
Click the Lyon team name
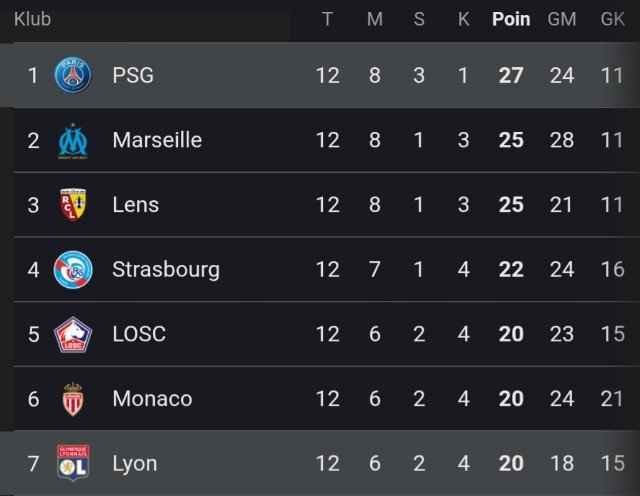coord(135,464)
